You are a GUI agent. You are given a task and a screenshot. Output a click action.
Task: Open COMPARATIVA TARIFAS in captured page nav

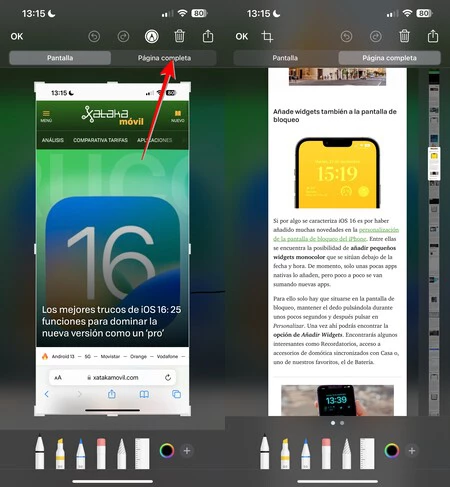coord(100,140)
